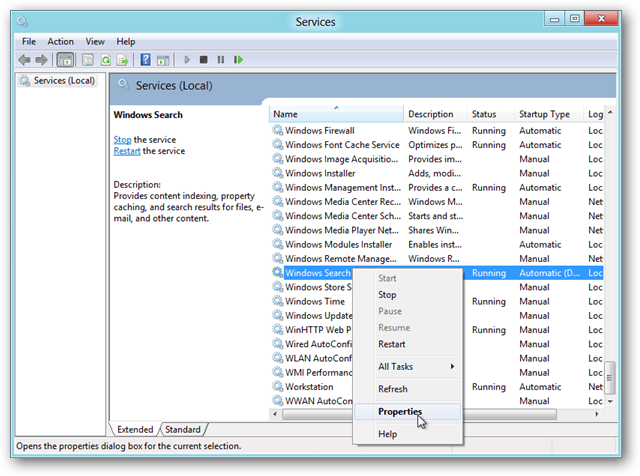640x476 pixels.
Task: Click the Pause Service toolbar icon
Action: (221, 60)
